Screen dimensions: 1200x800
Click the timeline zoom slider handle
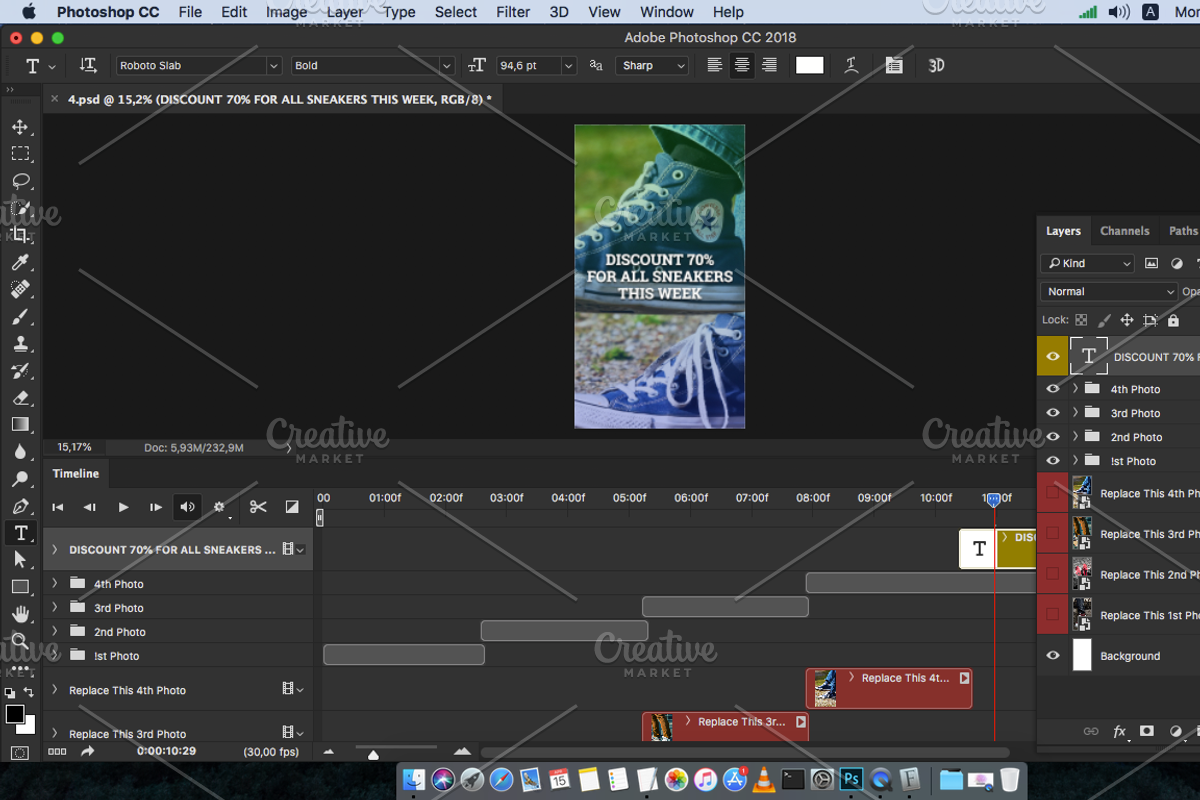[373, 755]
